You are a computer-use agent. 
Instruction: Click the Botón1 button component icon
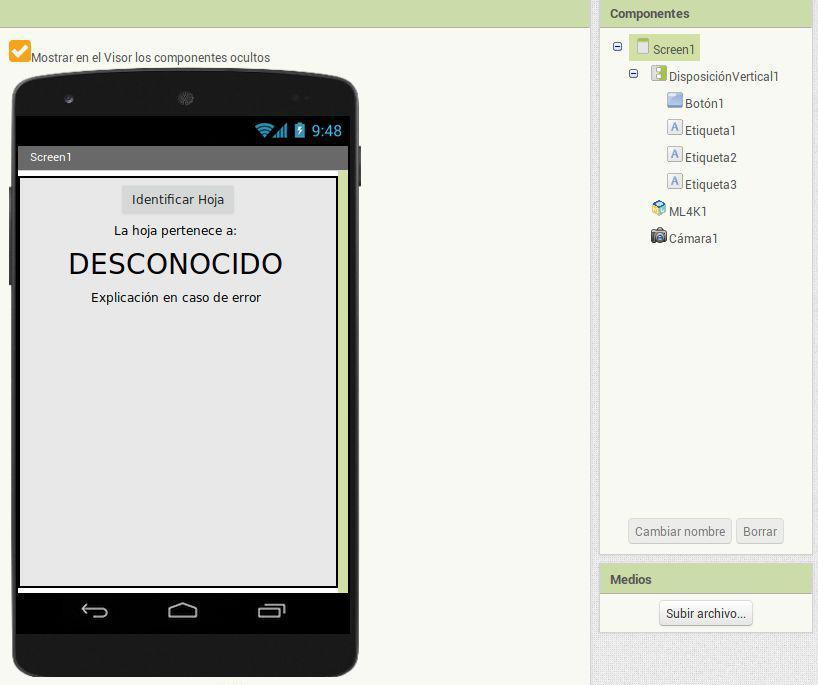(675, 100)
